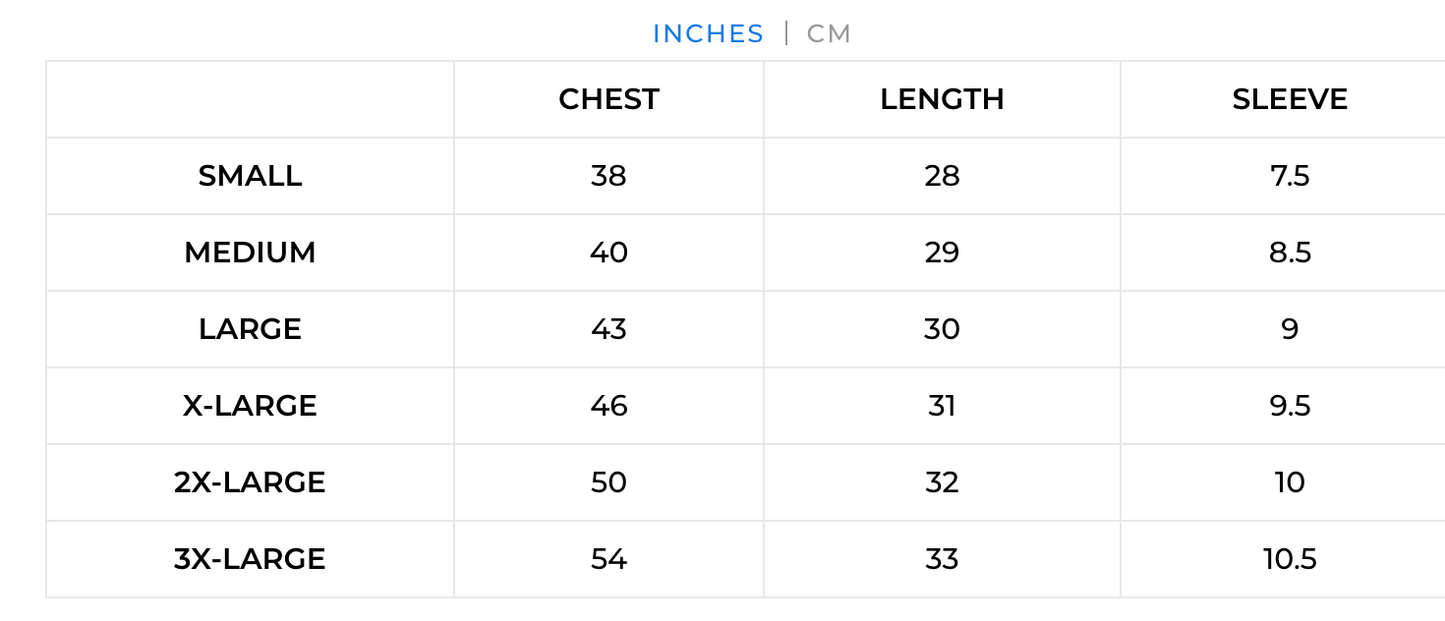Switch to the INCHES unit tab
This screenshot has width=1445, height=621.
click(x=708, y=34)
